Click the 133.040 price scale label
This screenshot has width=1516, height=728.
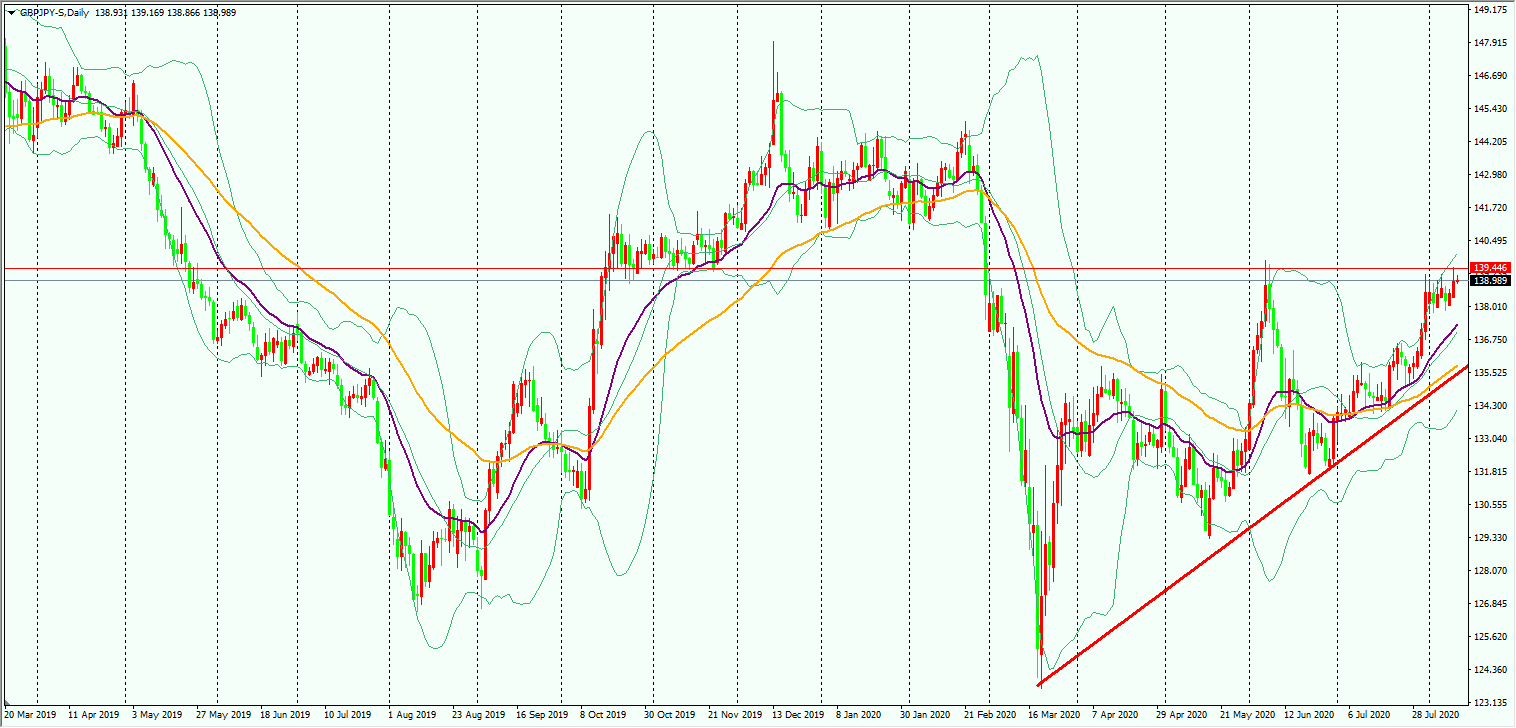(x=1490, y=439)
